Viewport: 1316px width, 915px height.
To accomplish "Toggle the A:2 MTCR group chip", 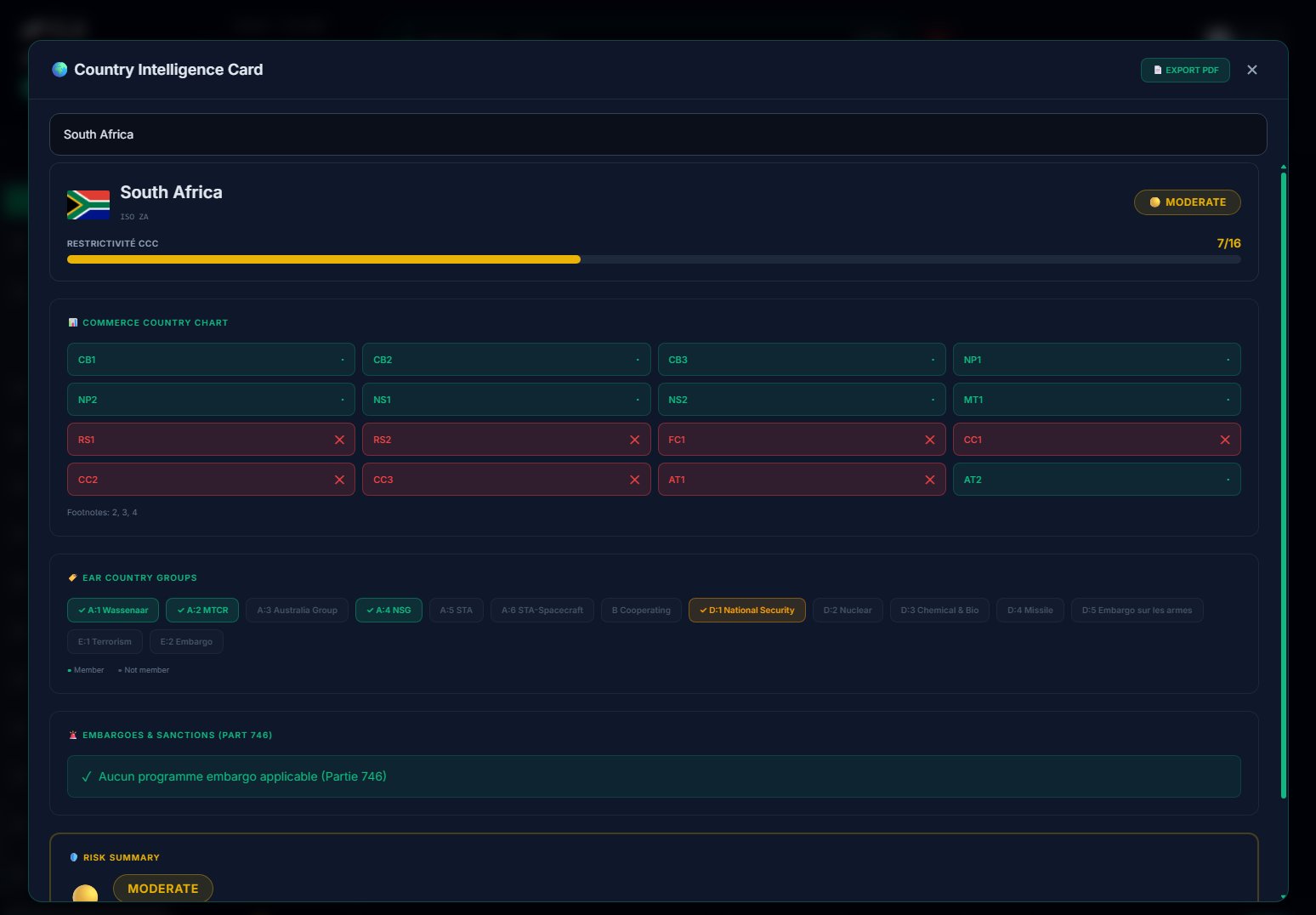I will click(202, 611).
